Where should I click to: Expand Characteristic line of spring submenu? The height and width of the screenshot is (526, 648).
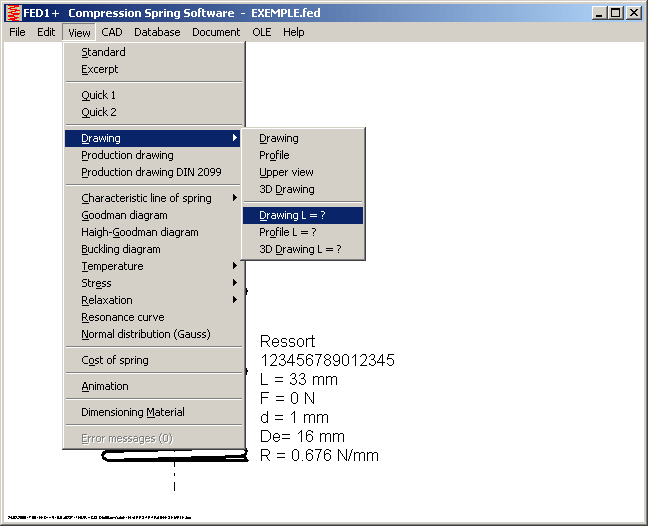pos(146,198)
